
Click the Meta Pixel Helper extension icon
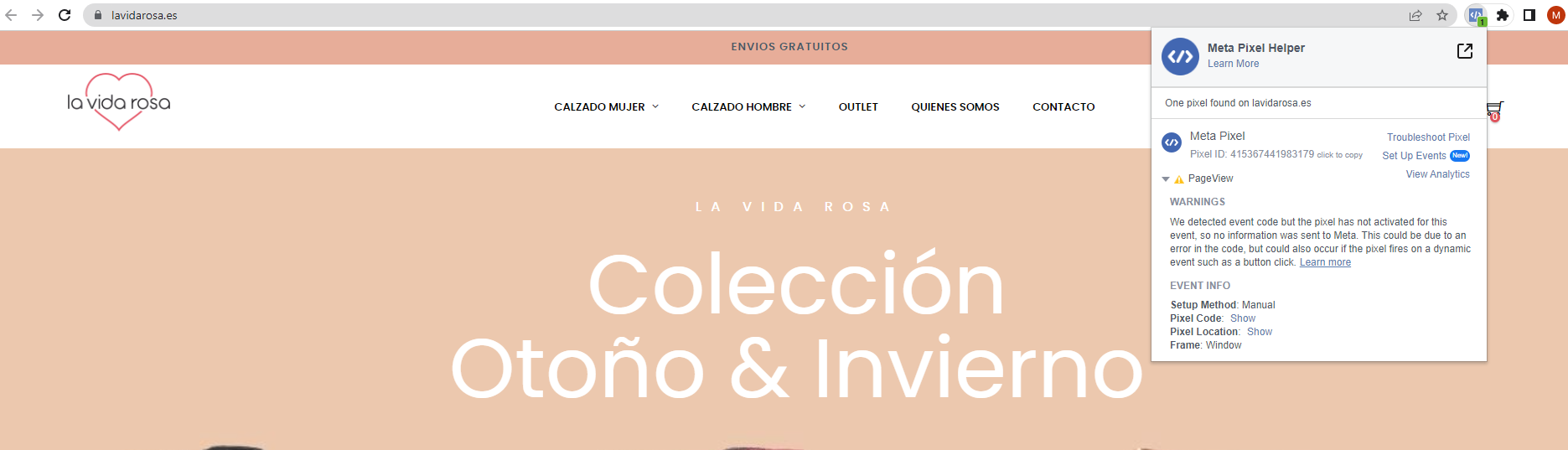click(x=1476, y=15)
